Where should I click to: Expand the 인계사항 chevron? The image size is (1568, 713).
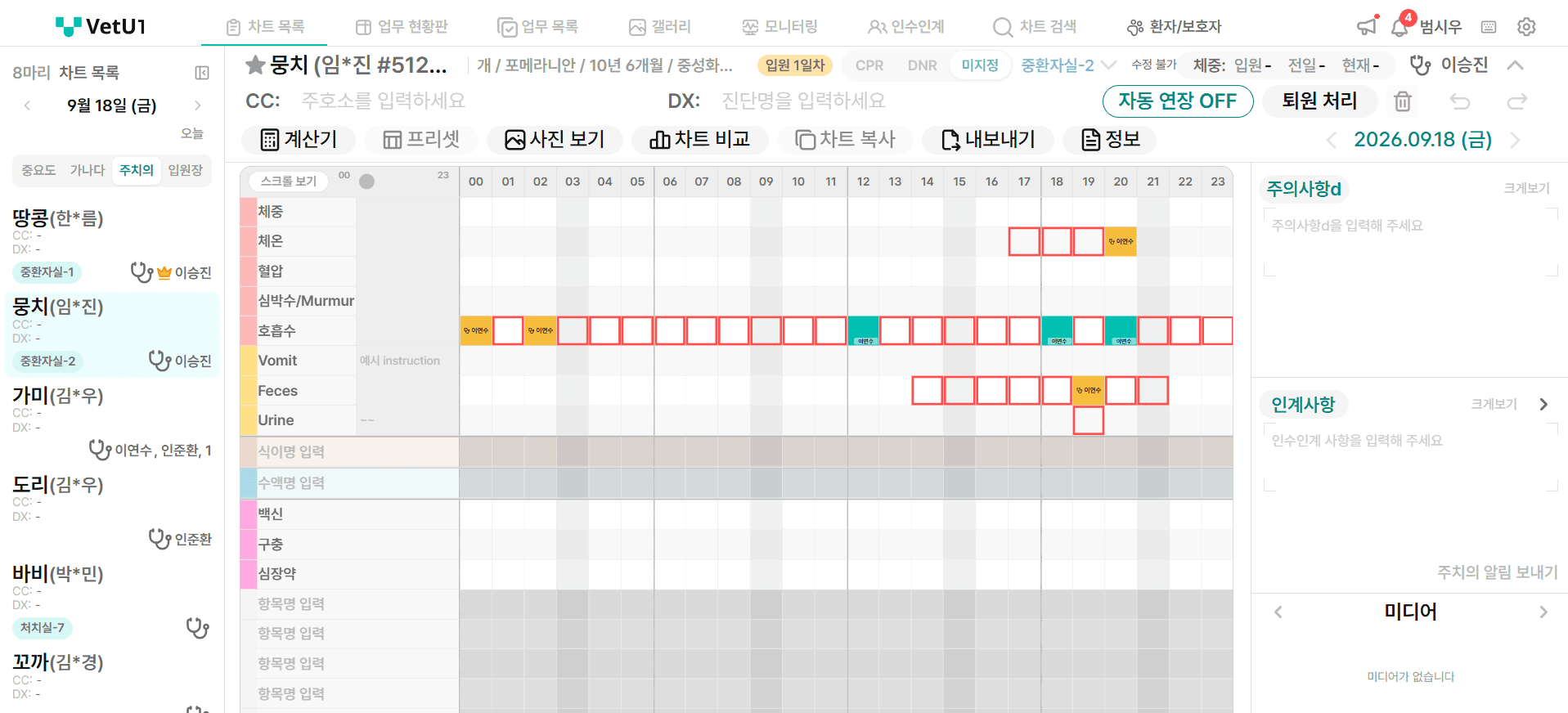(x=1543, y=404)
